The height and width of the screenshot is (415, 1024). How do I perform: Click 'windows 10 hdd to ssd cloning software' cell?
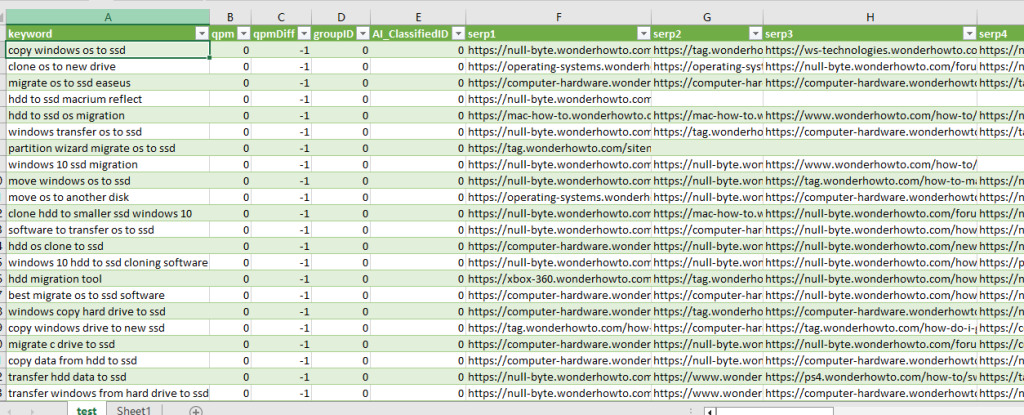(108, 262)
